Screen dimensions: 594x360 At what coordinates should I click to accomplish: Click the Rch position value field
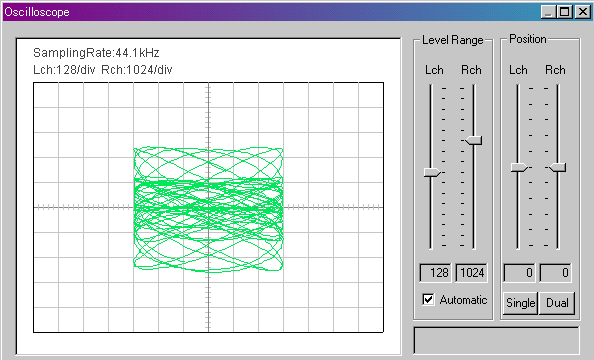coord(555,273)
